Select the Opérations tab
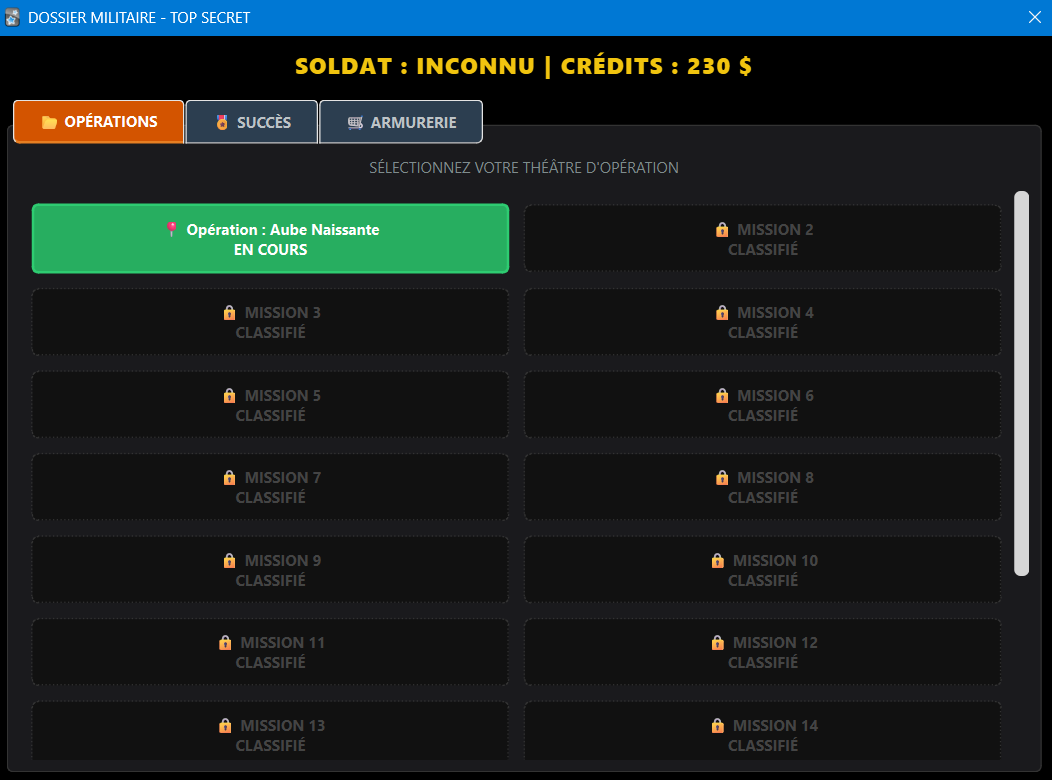The height and width of the screenshot is (780, 1052). click(x=99, y=122)
